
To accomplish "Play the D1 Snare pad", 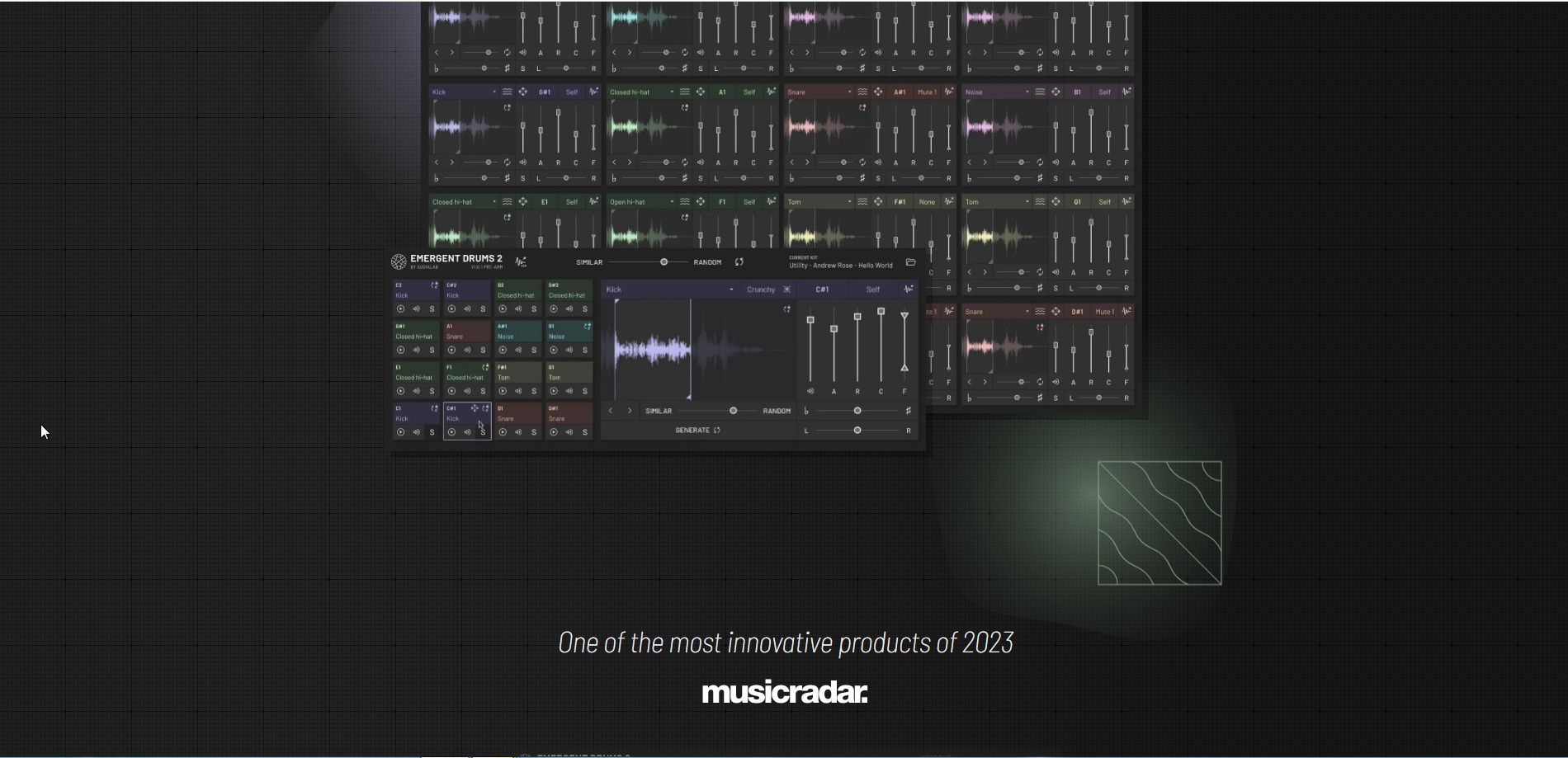I will point(503,432).
